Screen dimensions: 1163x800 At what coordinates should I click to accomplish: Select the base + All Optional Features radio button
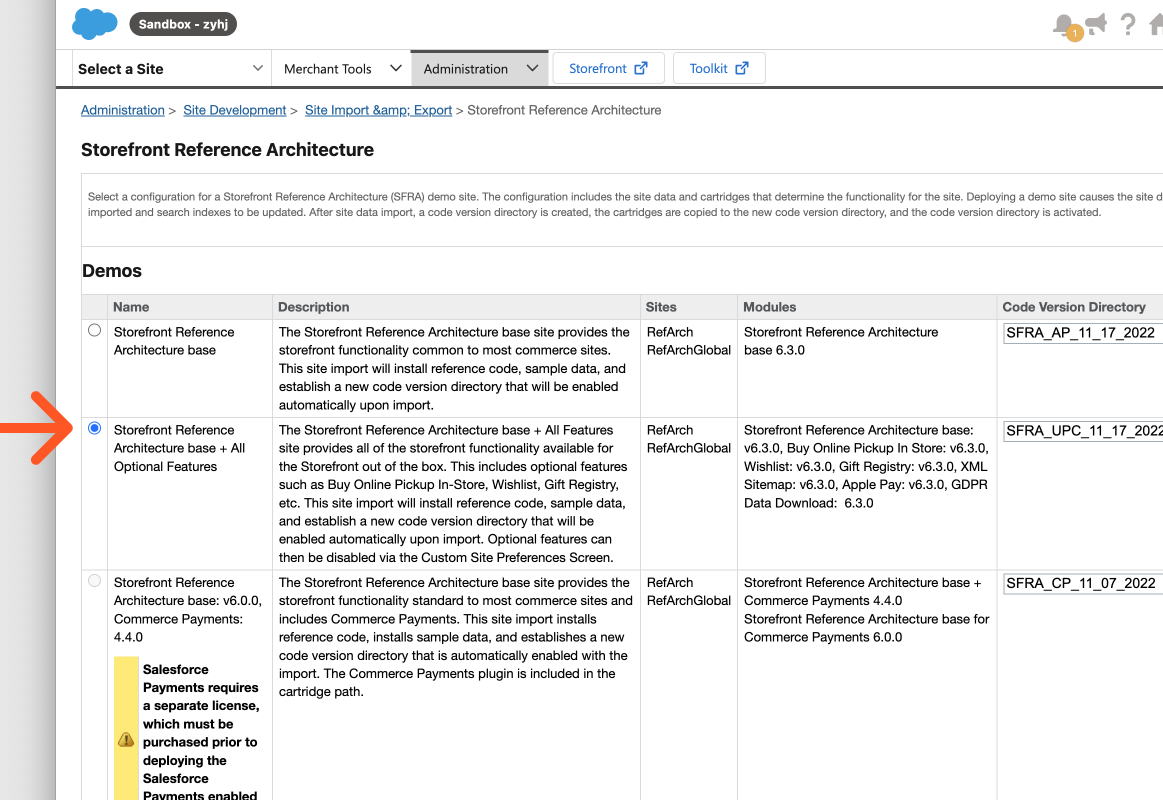click(94, 428)
